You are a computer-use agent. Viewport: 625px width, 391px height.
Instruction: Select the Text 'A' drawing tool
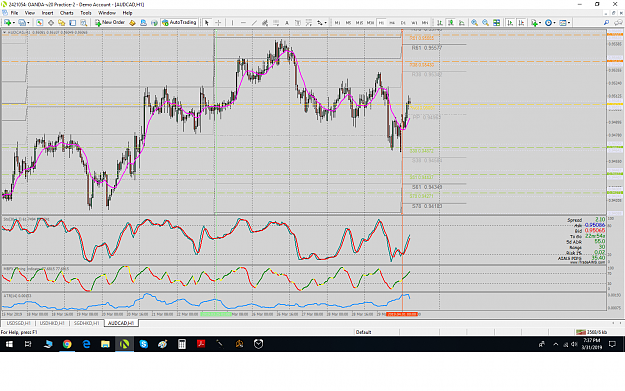point(287,23)
